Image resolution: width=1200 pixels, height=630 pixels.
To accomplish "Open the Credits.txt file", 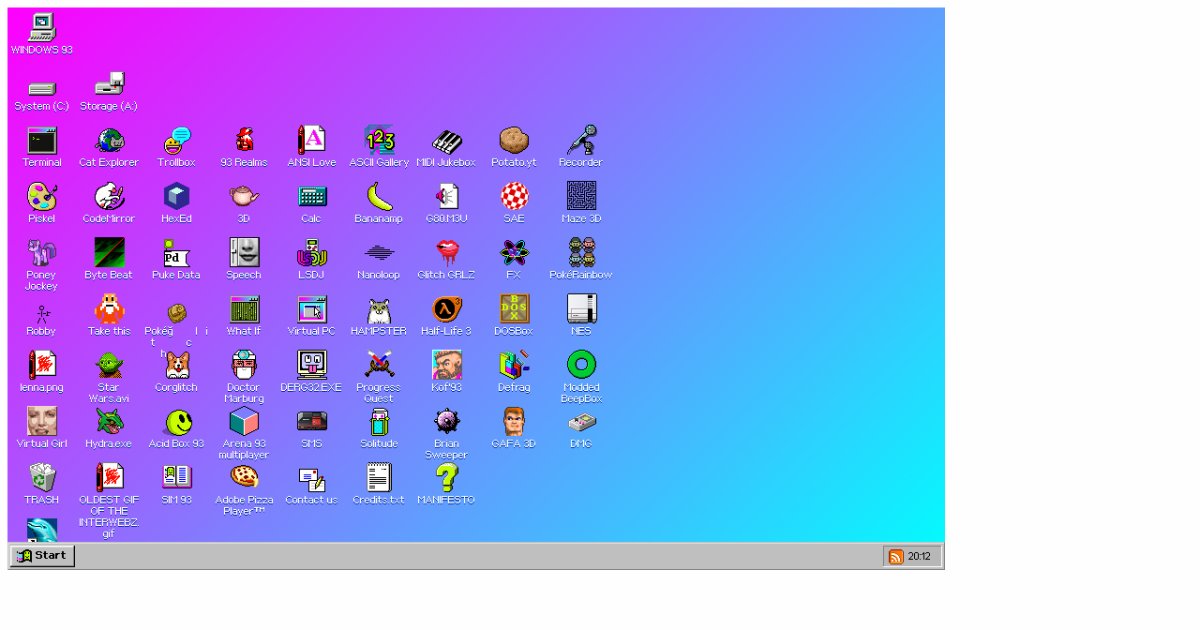I will (379, 479).
